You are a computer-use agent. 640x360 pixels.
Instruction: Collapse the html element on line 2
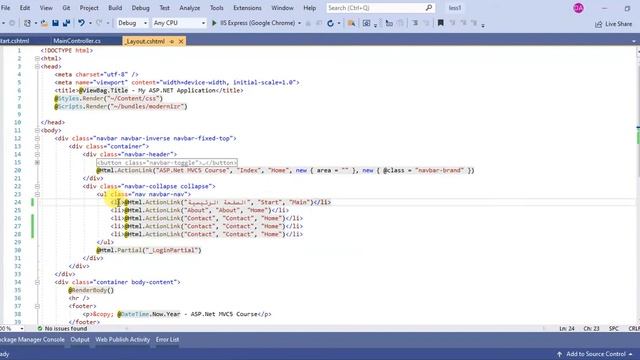pyautogui.click(x=37, y=58)
